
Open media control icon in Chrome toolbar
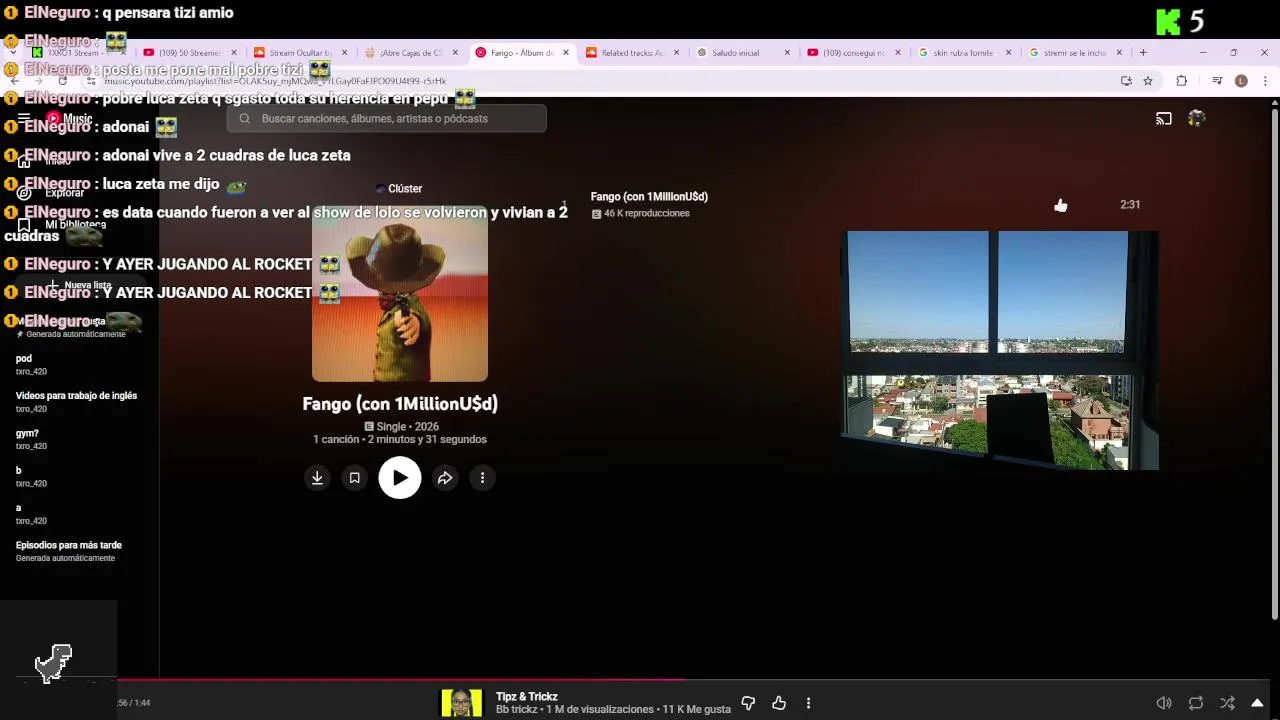[1217, 81]
